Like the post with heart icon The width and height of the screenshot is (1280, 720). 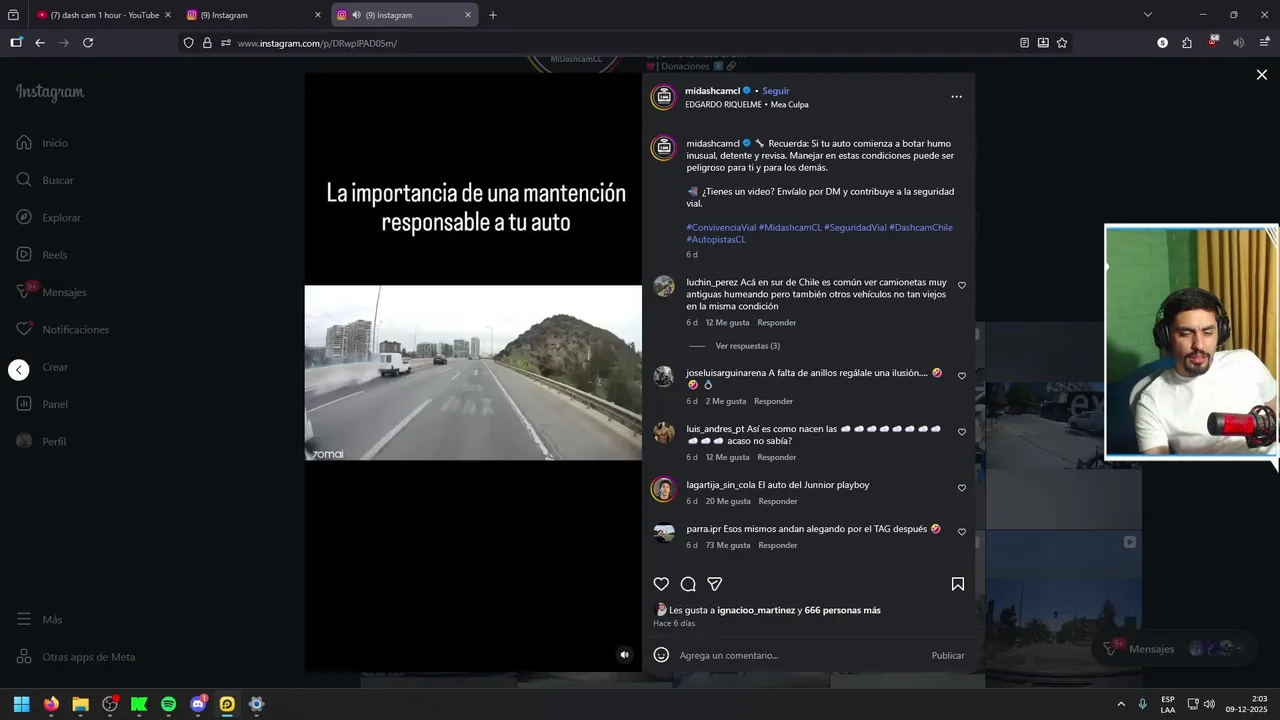tap(661, 584)
